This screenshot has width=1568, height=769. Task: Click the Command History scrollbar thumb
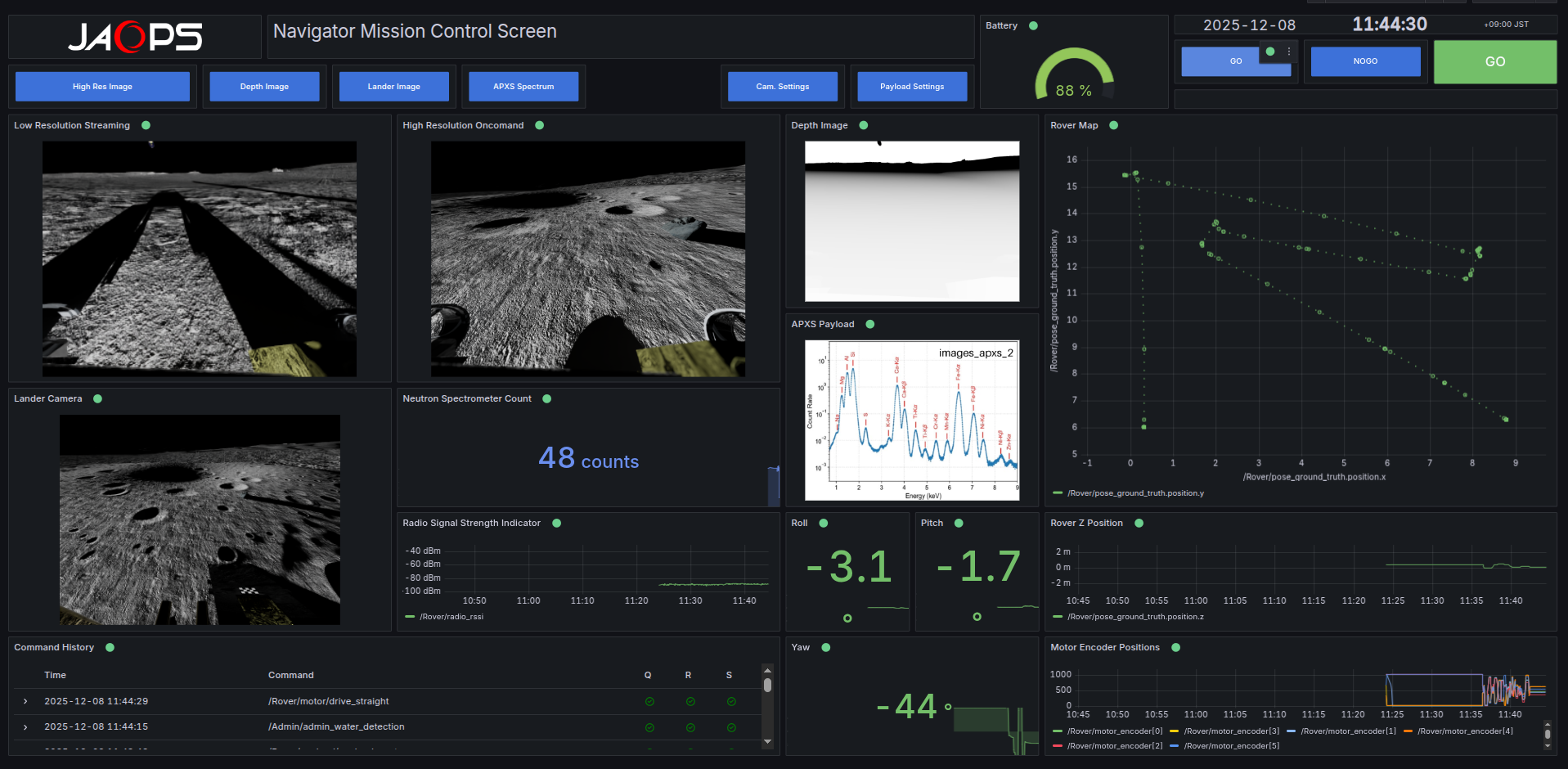click(767, 685)
